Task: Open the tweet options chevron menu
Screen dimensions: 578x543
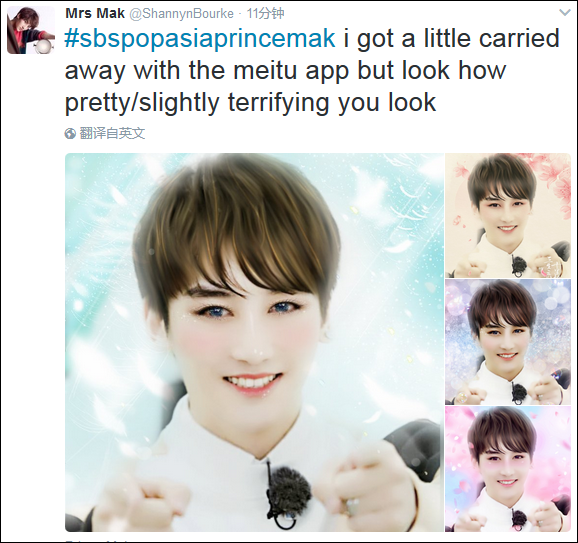Action: point(564,13)
